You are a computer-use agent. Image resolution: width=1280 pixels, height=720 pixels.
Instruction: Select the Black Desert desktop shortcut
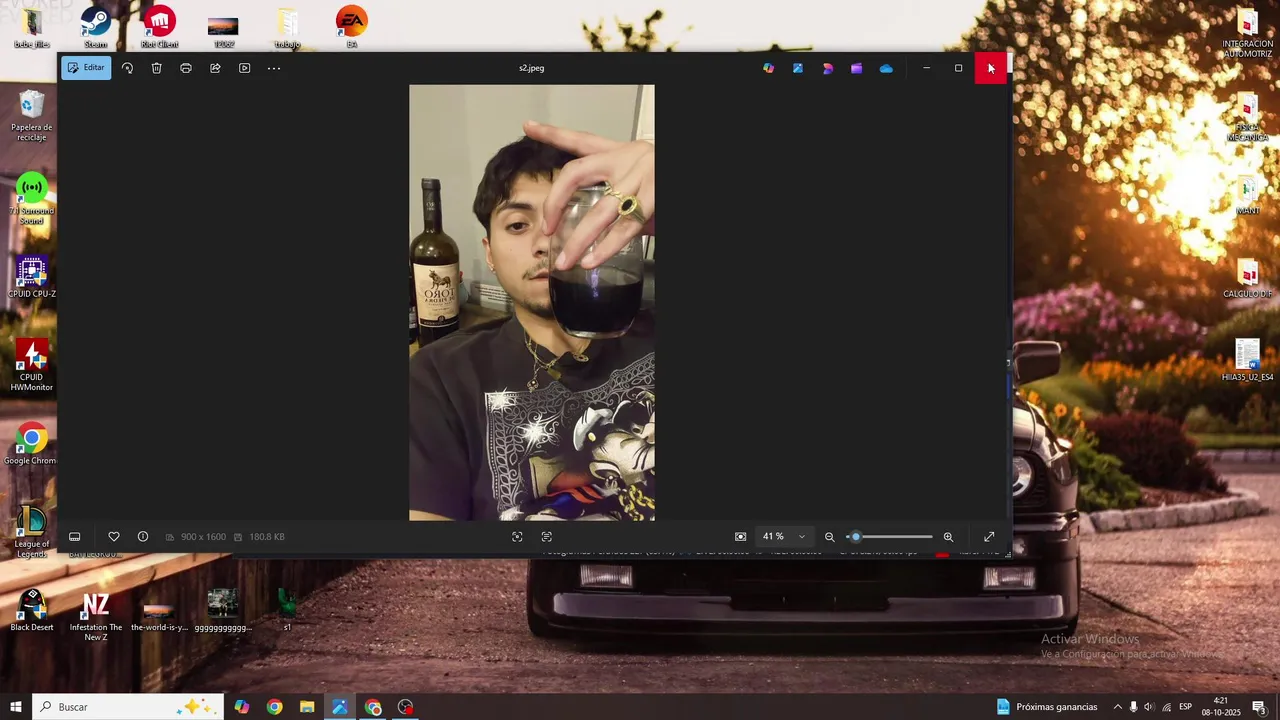pos(32,610)
